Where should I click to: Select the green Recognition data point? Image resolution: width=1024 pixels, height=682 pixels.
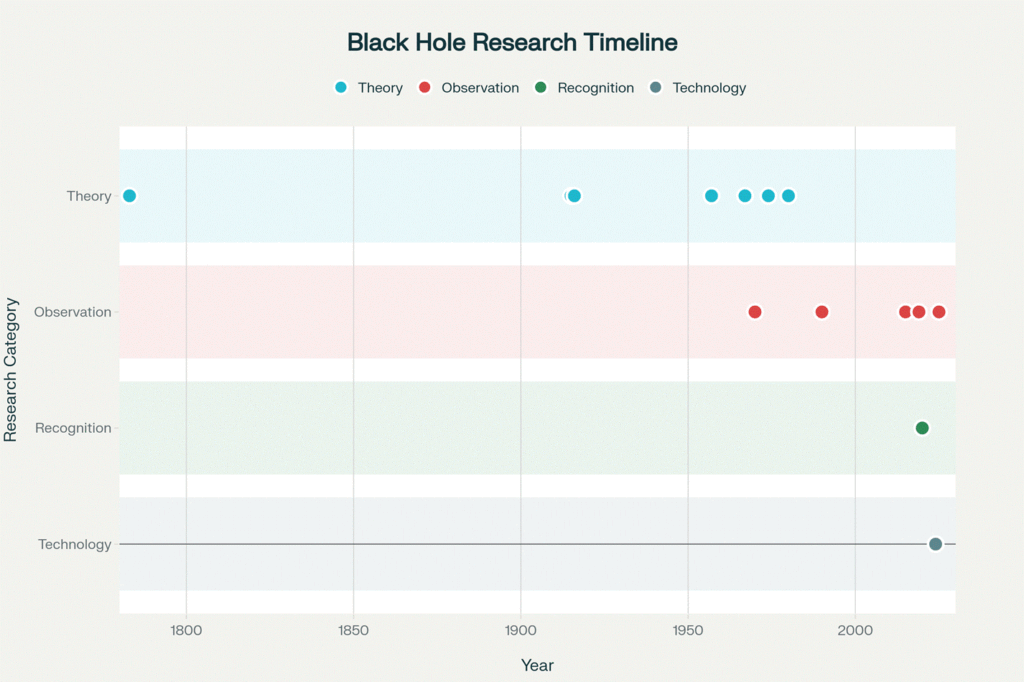pyautogui.click(x=922, y=428)
